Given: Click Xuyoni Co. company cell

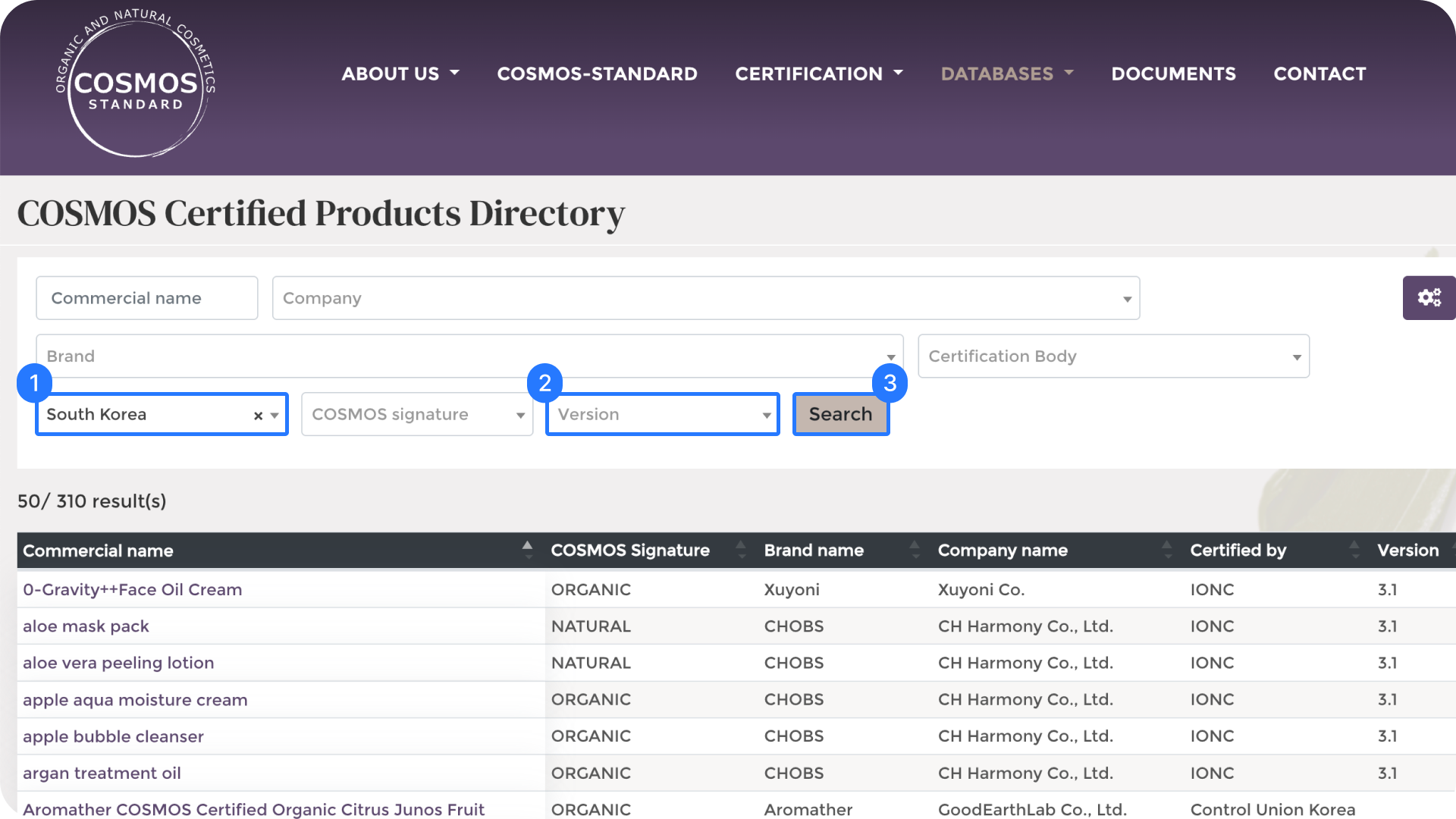Looking at the screenshot, I should click(981, 590).
